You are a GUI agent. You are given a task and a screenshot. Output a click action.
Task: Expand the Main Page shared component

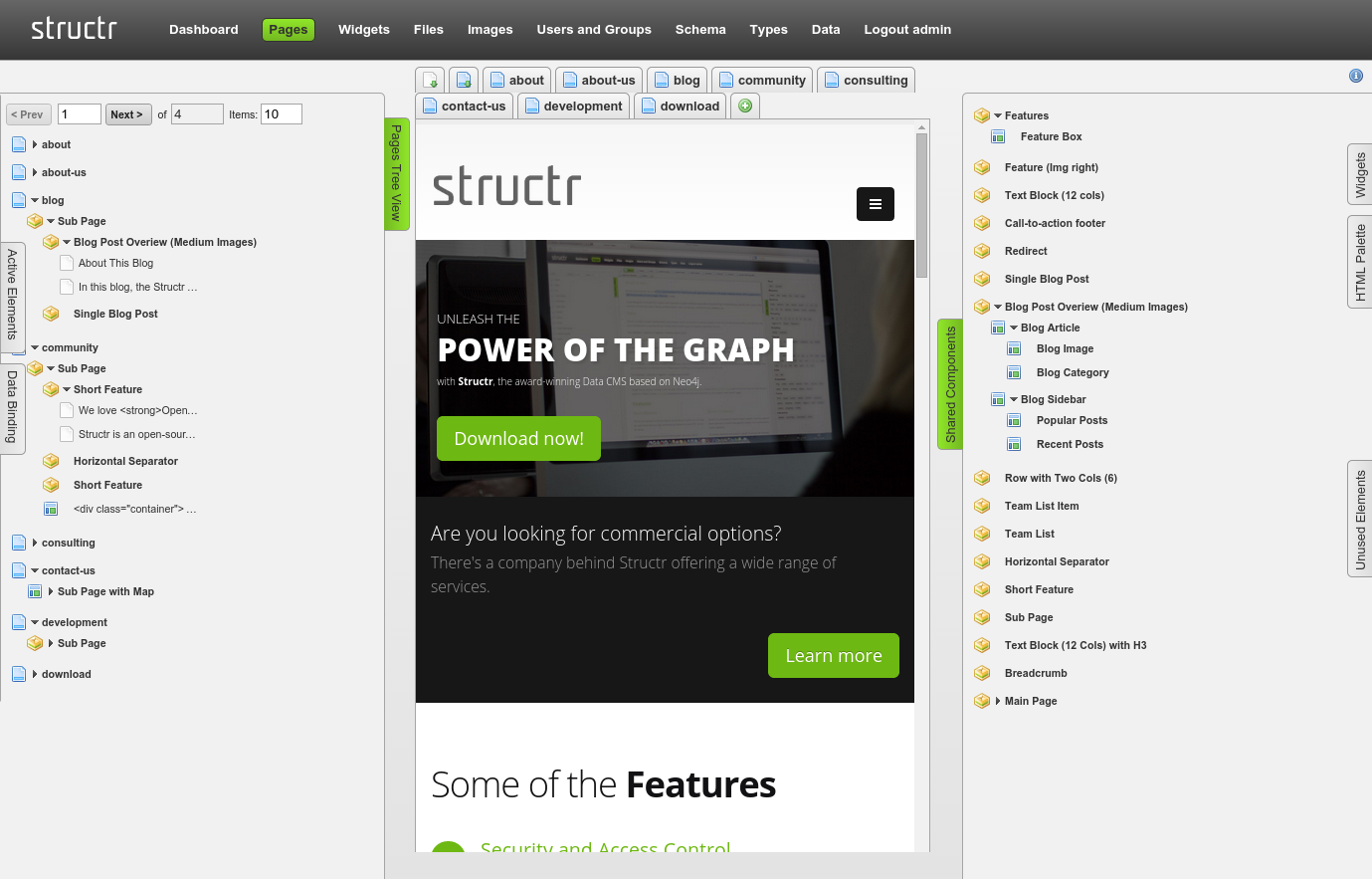(998, 701)
